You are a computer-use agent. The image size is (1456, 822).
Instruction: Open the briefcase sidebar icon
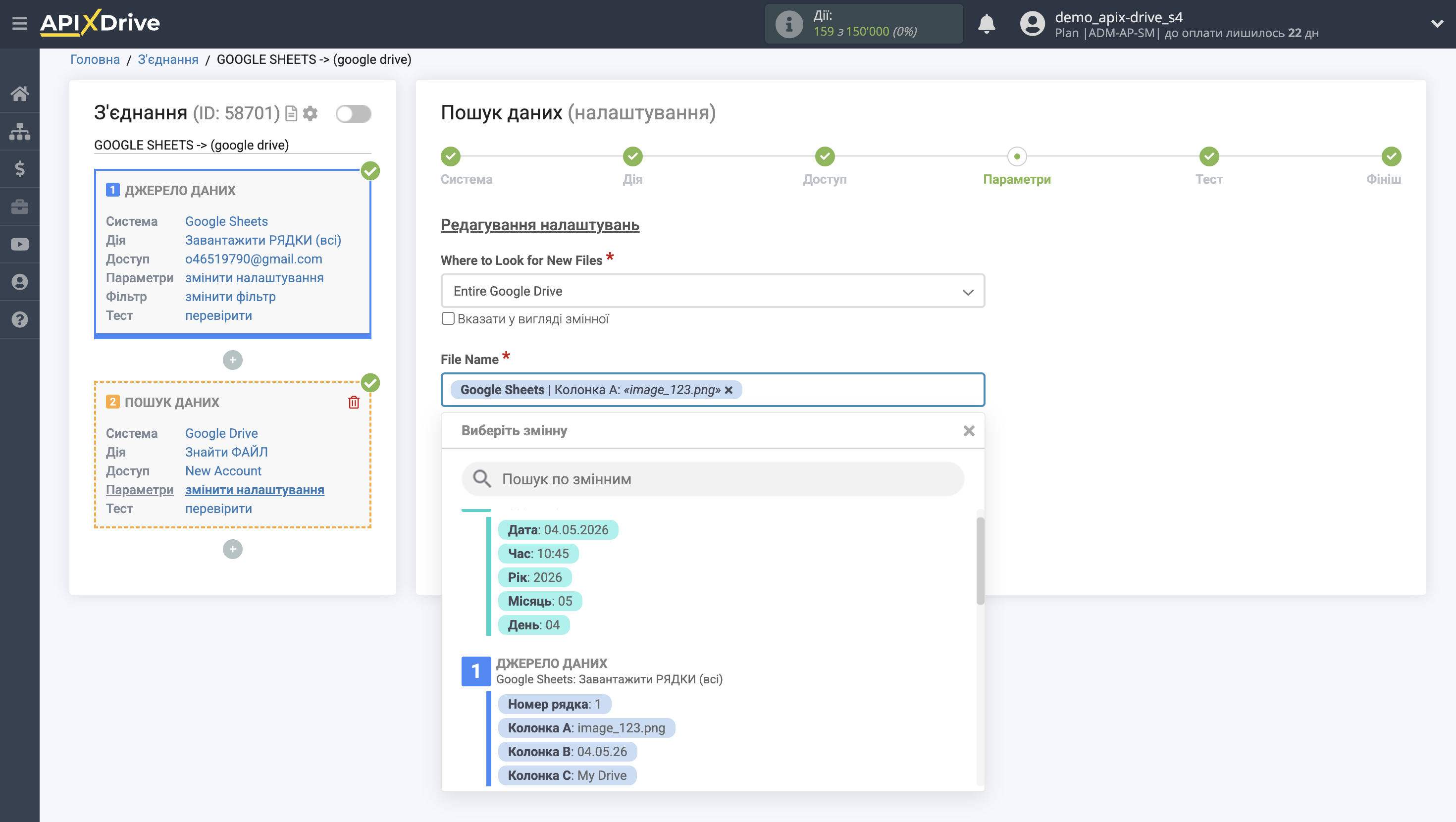pyautogui.click(x=20, y=207)
